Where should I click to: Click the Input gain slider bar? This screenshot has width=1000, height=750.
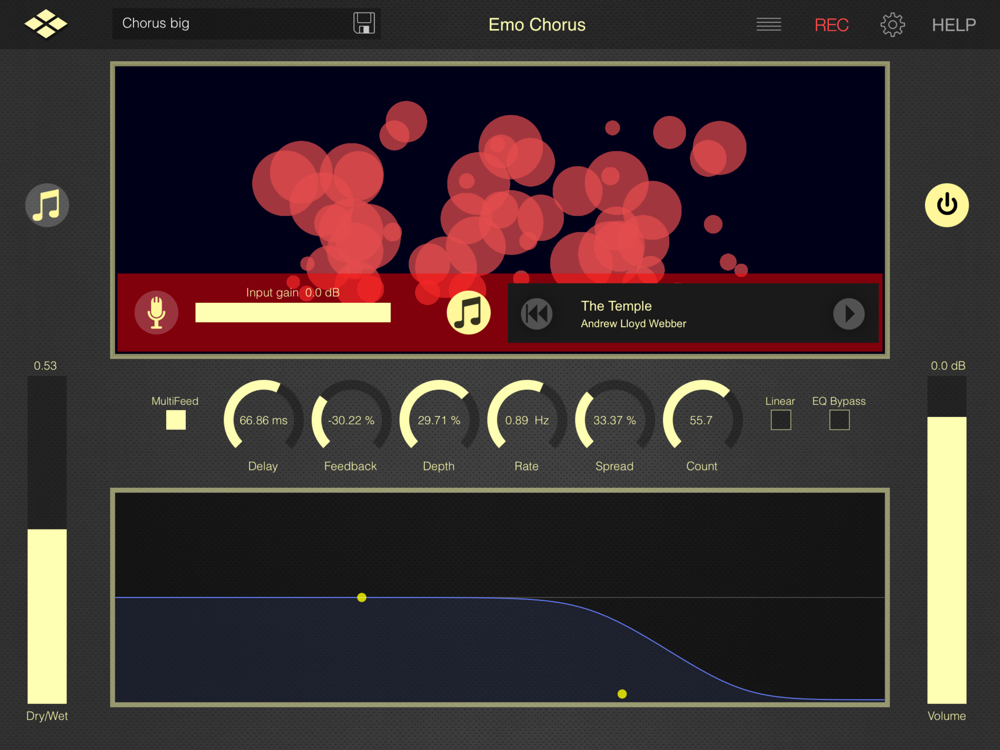pos(293,312)
